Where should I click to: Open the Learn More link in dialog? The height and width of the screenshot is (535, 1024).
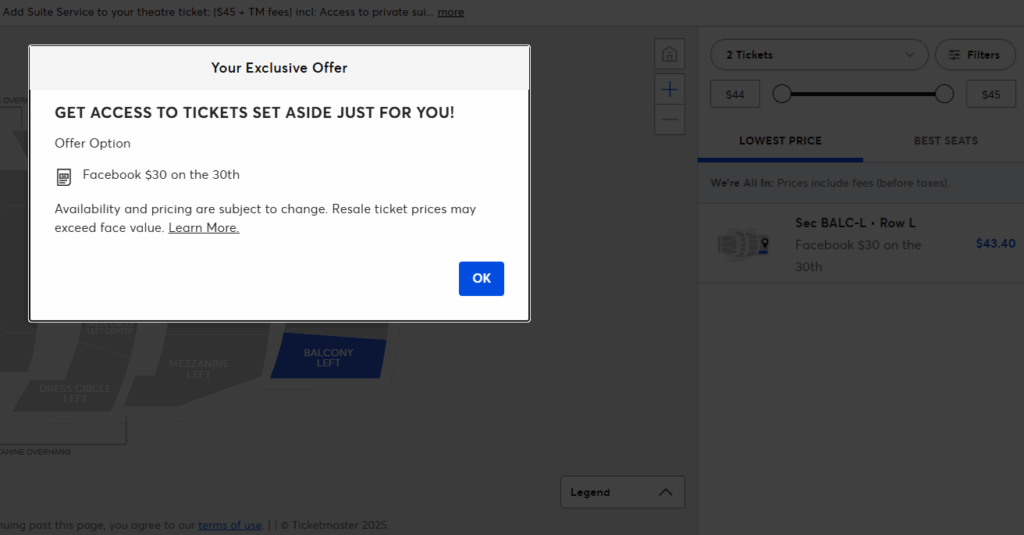[204, 228]
